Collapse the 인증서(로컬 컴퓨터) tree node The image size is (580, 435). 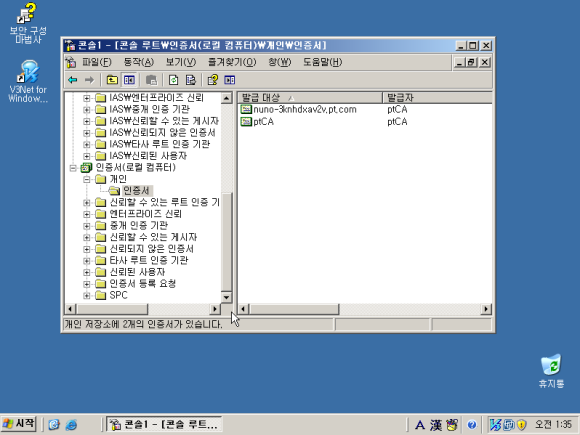(73, 168)
